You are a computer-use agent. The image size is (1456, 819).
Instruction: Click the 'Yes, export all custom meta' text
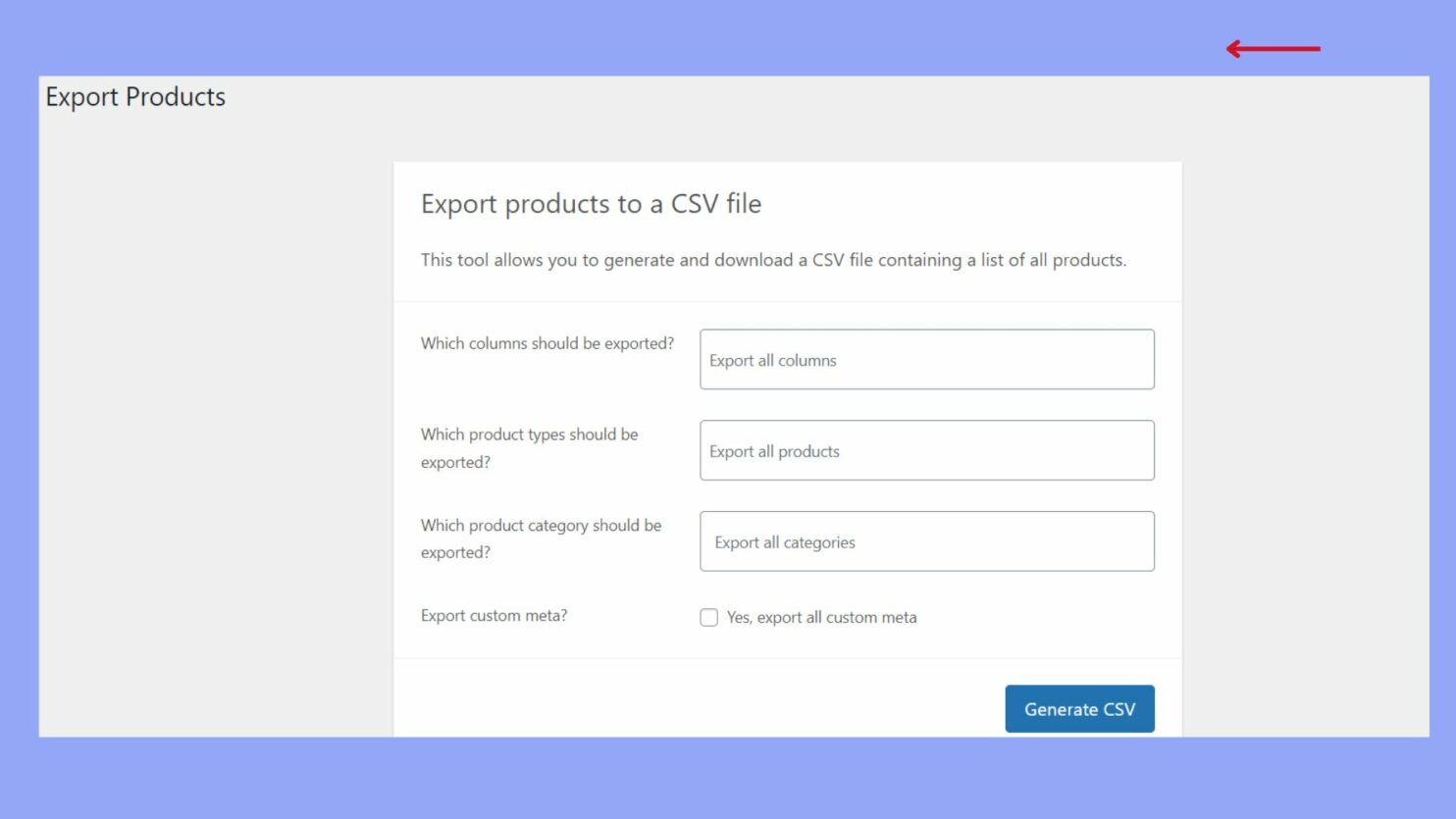coord(821,617)
